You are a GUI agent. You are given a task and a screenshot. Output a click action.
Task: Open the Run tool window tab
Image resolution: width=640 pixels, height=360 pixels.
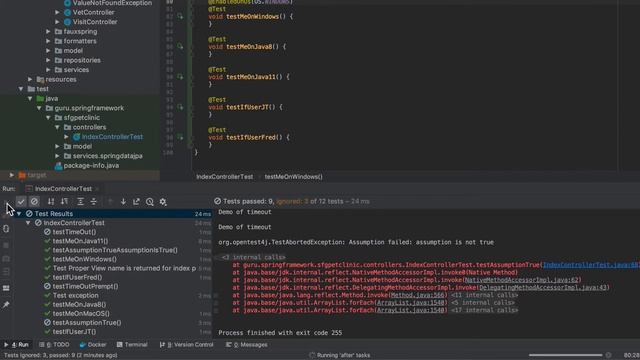pyautogui.click(x=16, y=345)
